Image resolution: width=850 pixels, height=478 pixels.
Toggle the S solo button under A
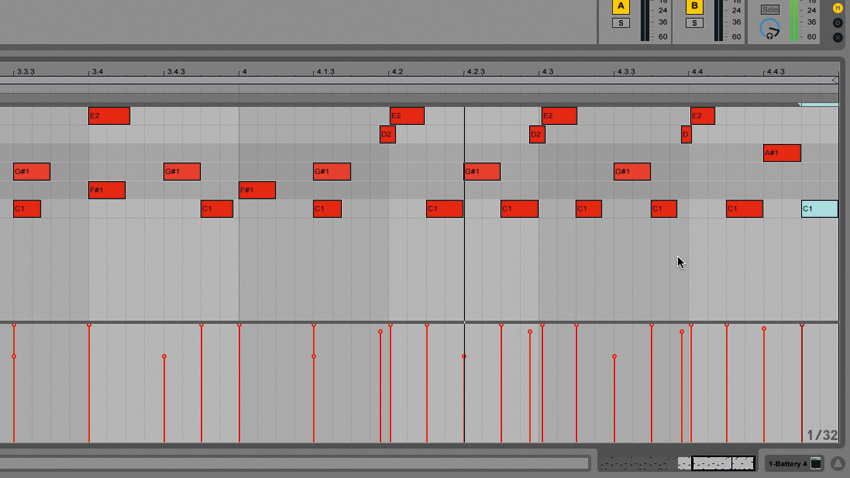click(x=621, y=23)
